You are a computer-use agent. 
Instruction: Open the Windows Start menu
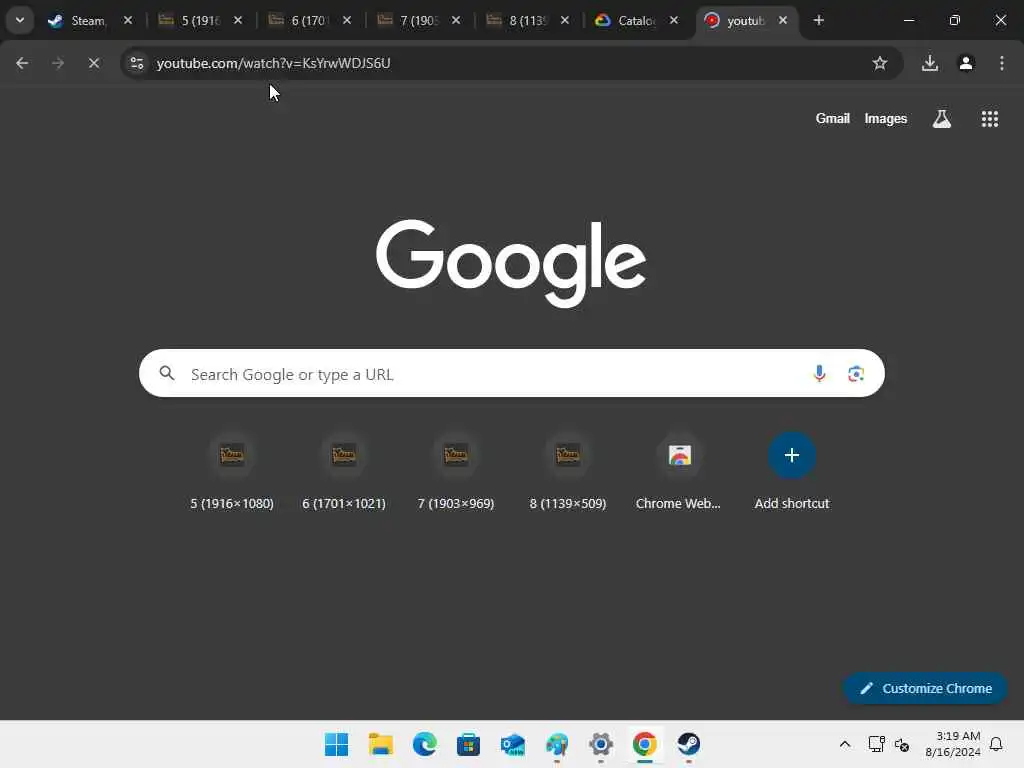pos(336,744)
